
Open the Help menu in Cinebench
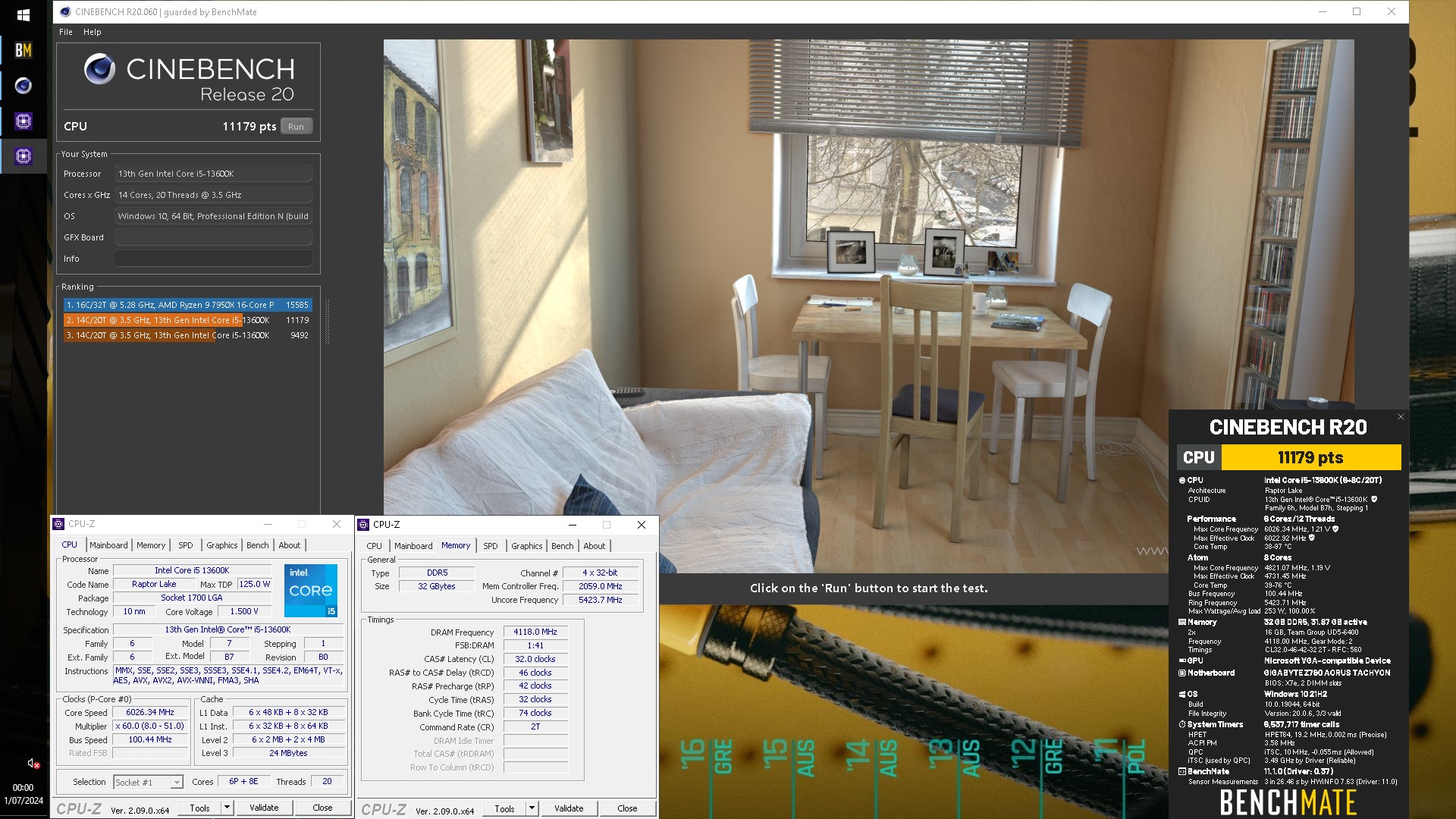[x=92, y=32]
